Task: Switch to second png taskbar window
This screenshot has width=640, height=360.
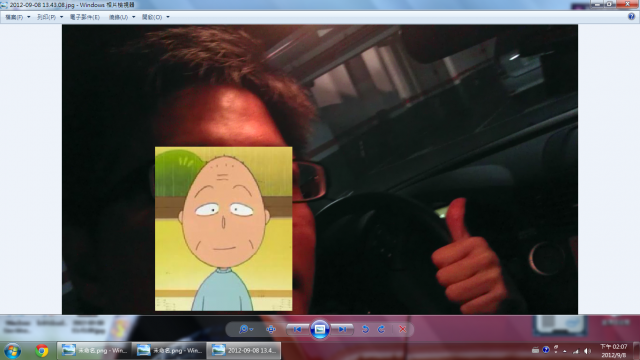Action: click(x=169, y=351)
